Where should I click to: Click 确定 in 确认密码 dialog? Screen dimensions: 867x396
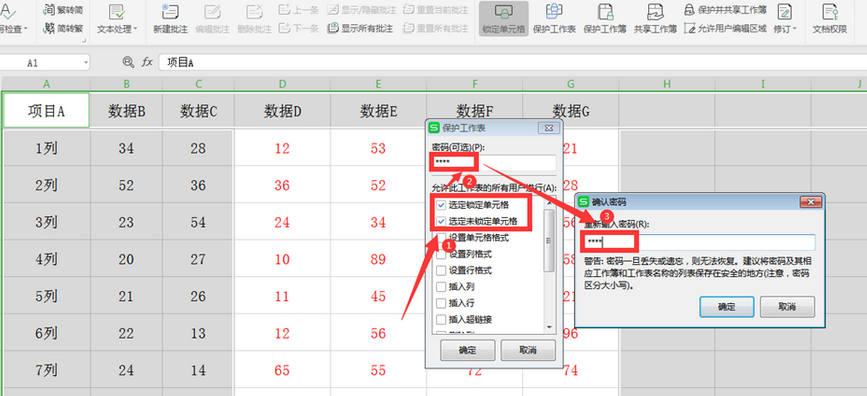(x=727, y=306)
